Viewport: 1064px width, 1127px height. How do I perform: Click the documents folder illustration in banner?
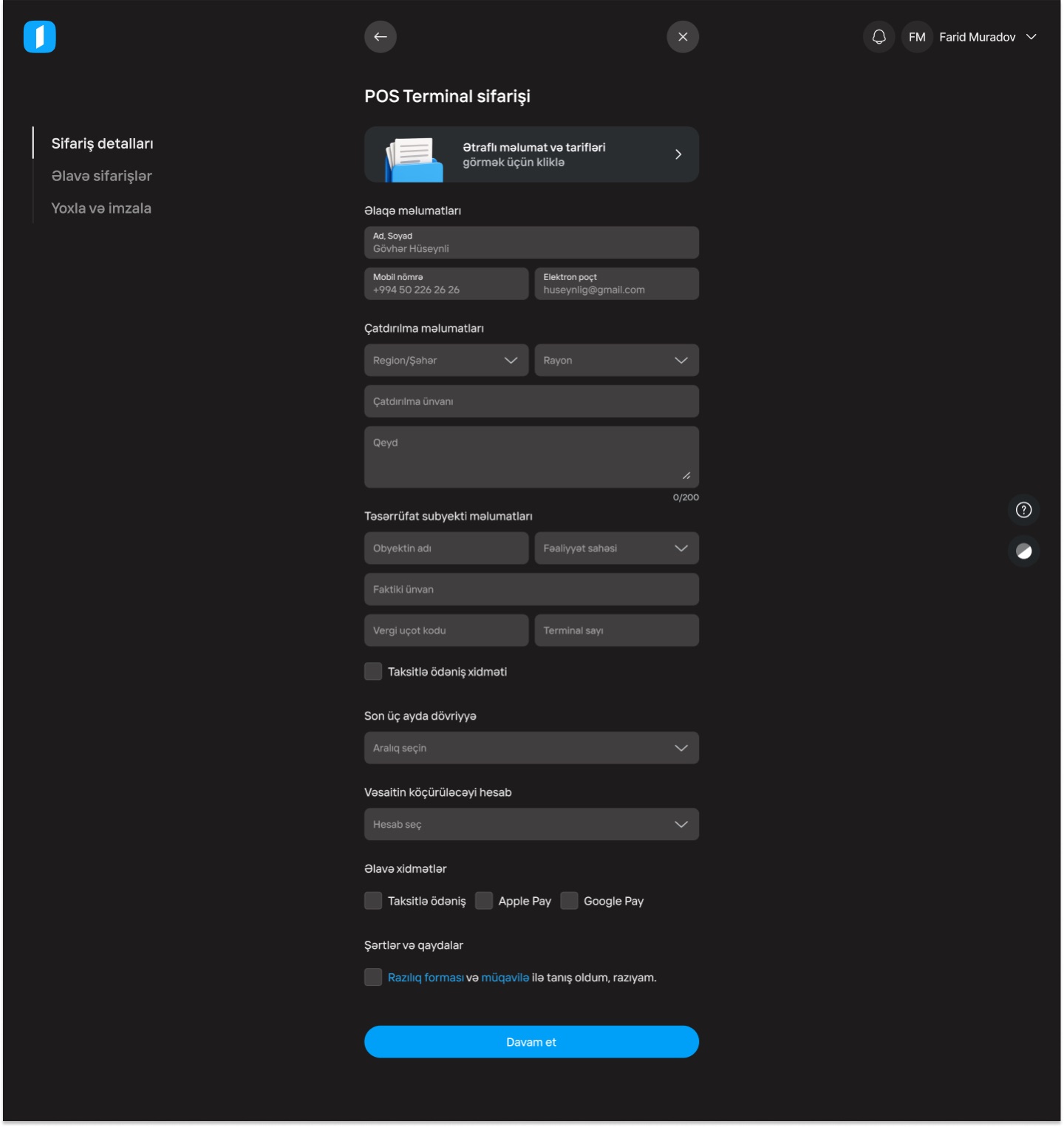click(414, 160)
